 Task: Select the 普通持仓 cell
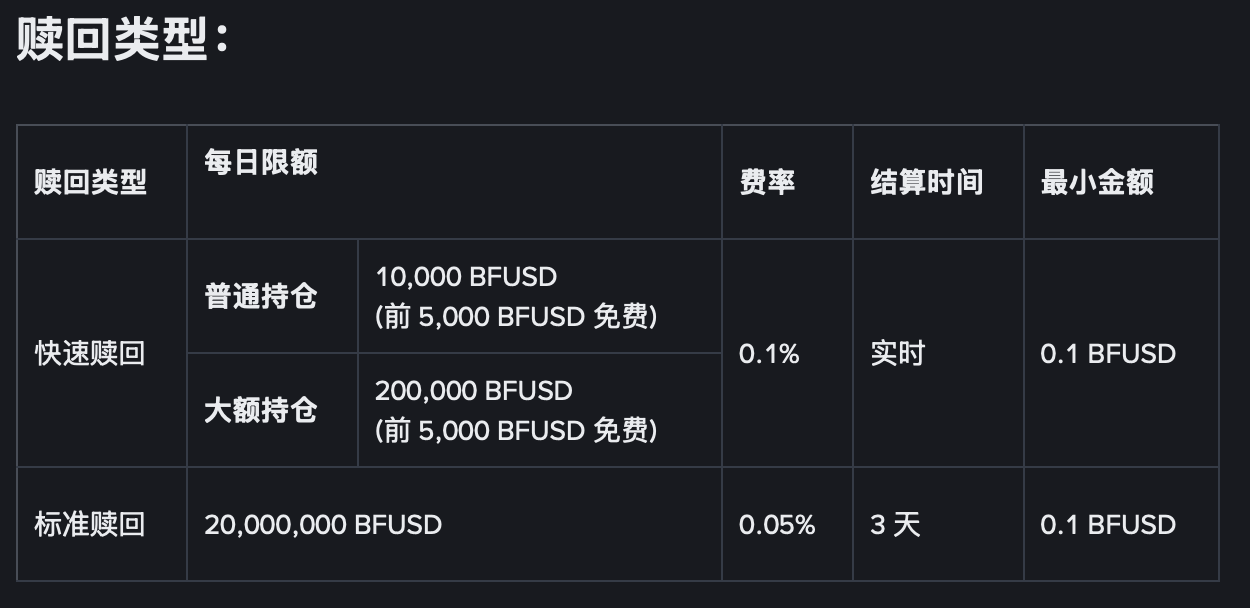[x=261, y=296]
